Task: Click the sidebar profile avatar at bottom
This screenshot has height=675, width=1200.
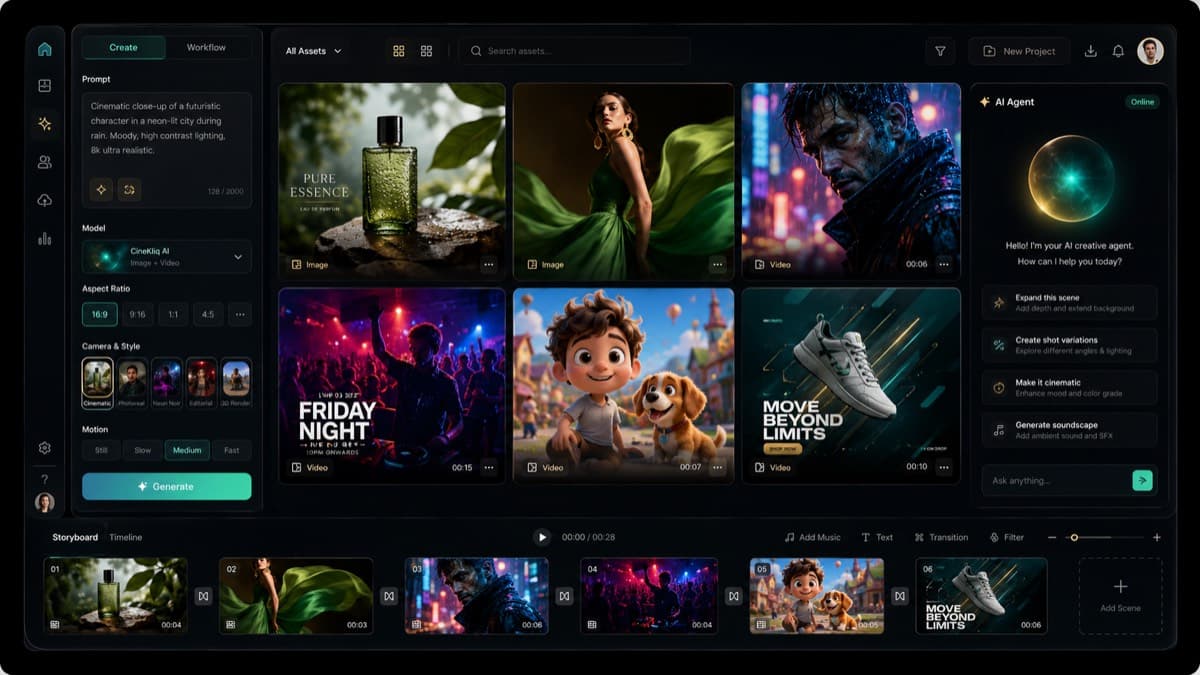Action: pos(44,502)
